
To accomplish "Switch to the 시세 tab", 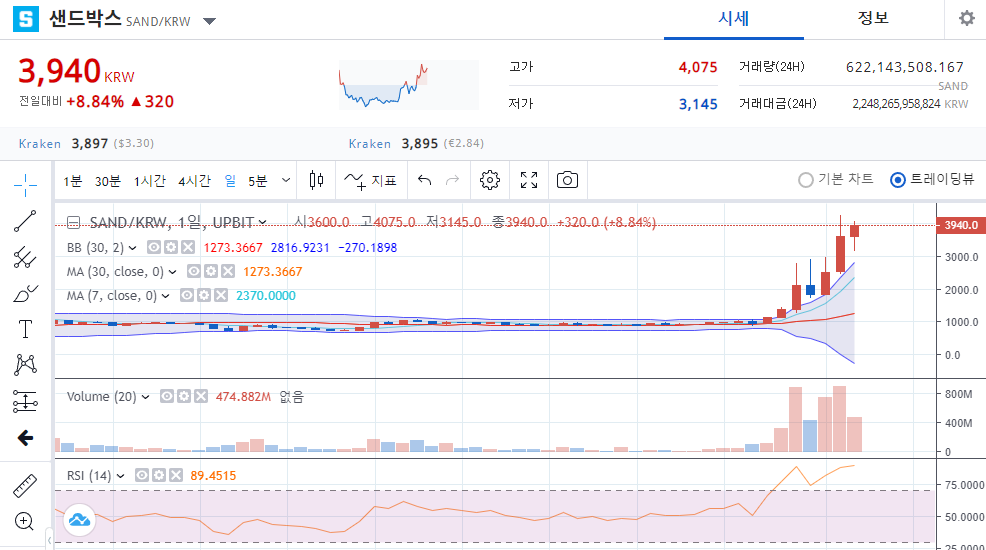I will pos(733,19).
